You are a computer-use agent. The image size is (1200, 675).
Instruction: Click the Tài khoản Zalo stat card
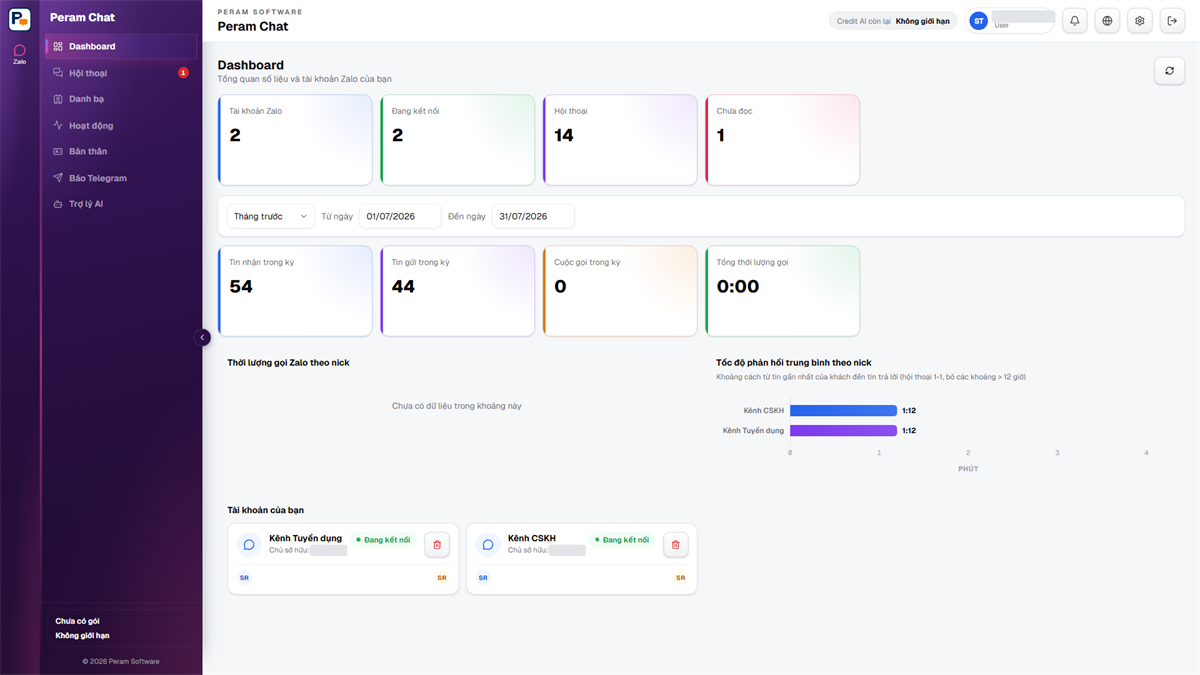[x=295, y=140]
